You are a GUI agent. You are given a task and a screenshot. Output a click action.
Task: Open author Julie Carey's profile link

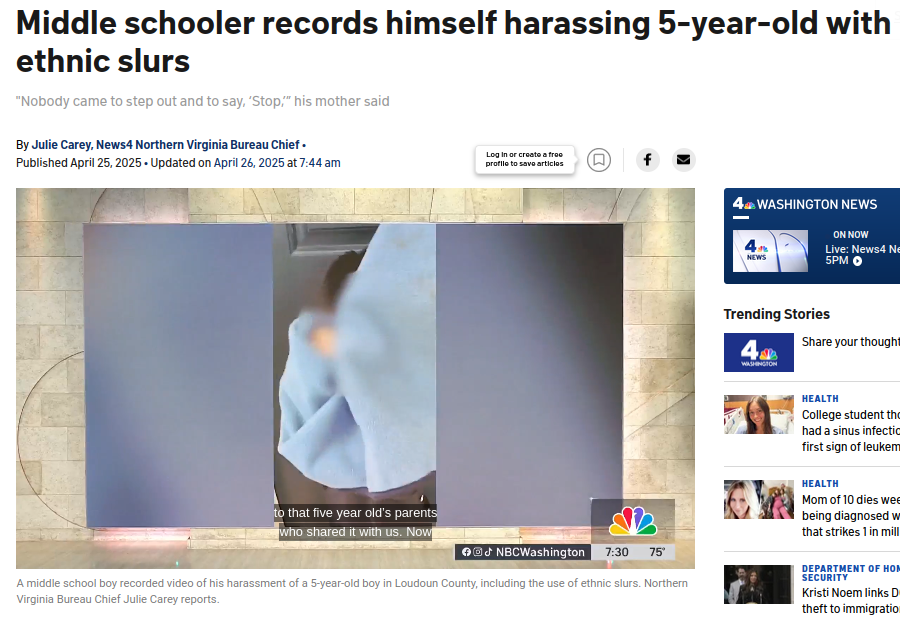(166, 145)
